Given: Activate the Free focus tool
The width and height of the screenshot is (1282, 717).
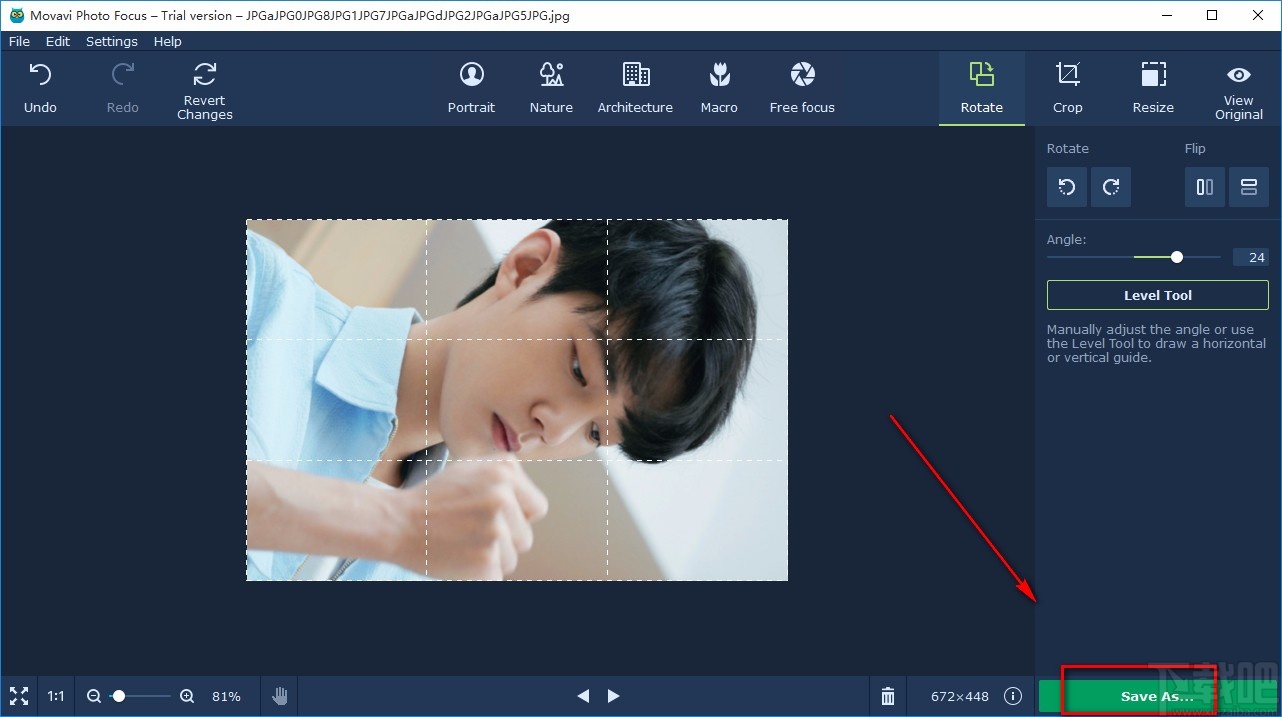Looking at the screenshot, I should [x=801, y=87].
